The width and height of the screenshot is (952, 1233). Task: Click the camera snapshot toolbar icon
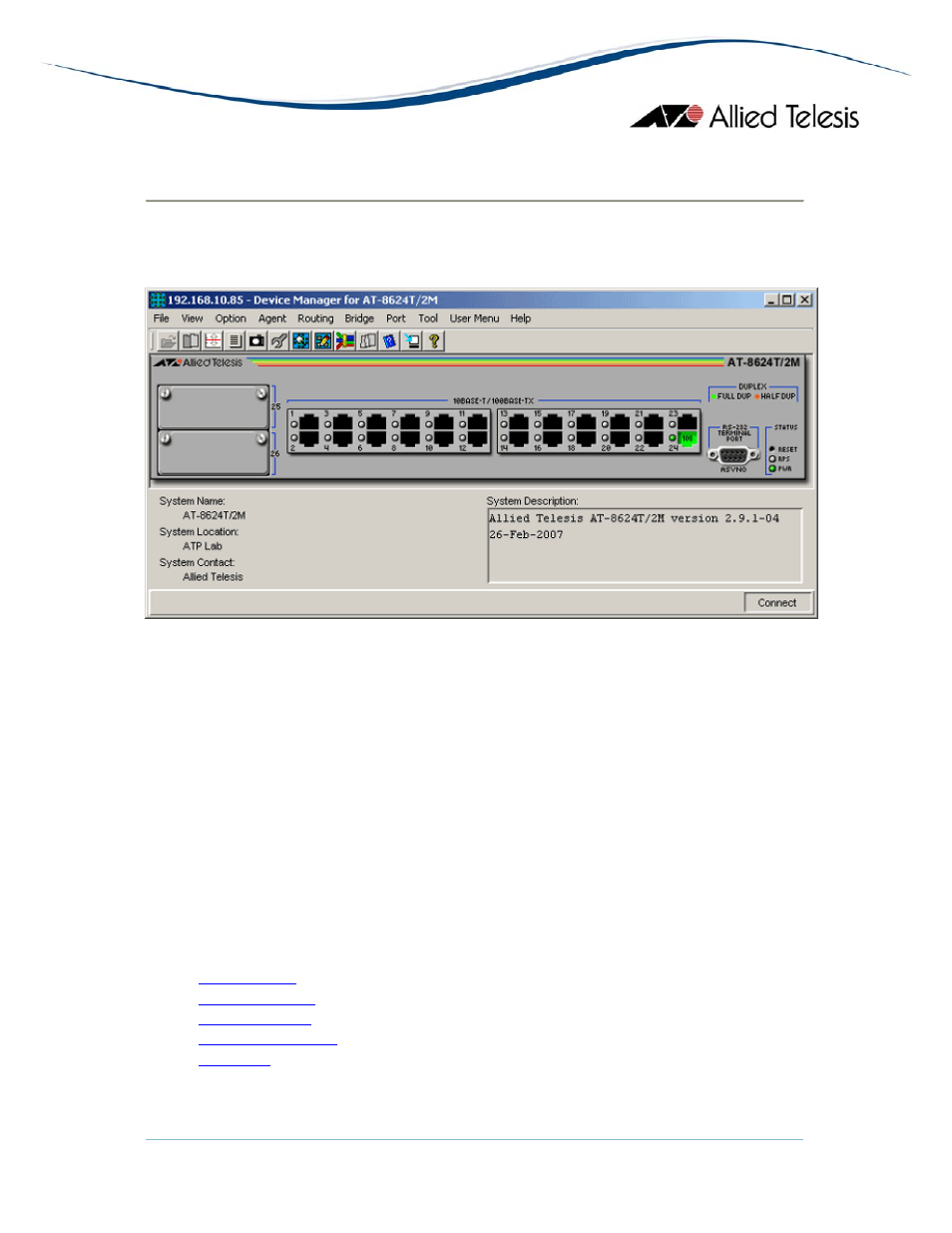(x=257, y=341)
